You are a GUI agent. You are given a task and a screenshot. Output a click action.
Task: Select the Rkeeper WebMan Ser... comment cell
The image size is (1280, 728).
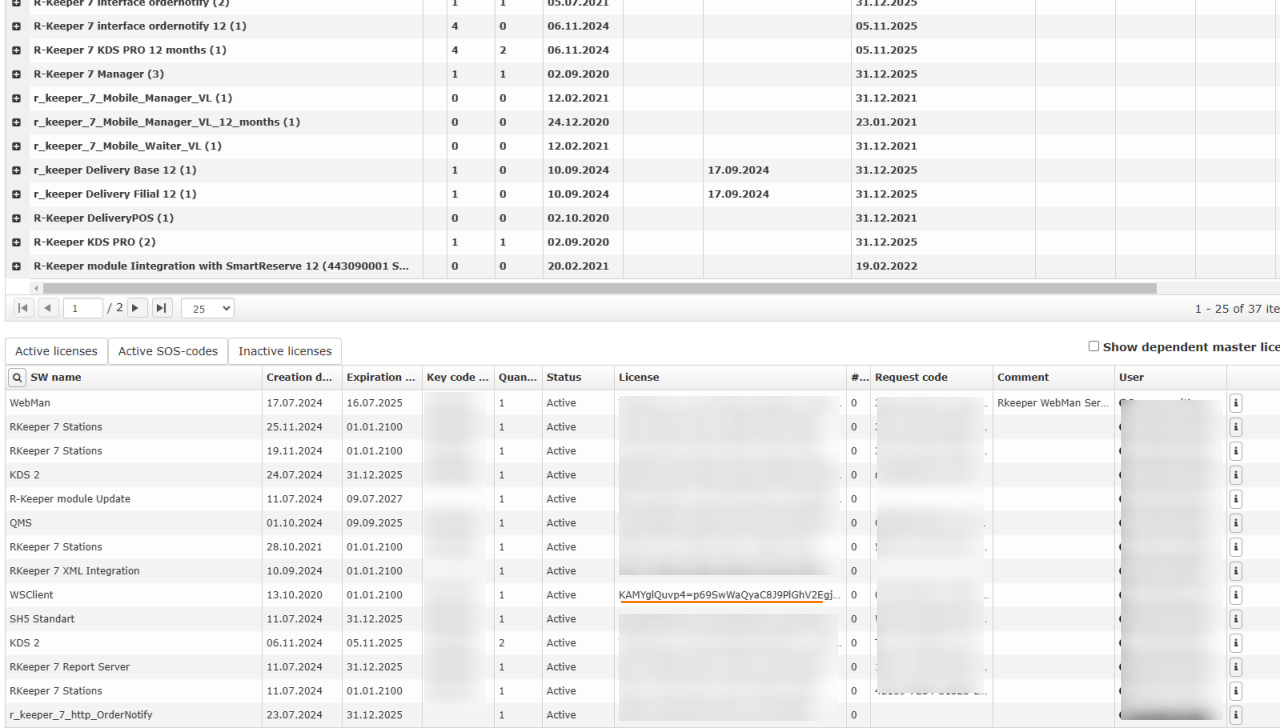1053,403
